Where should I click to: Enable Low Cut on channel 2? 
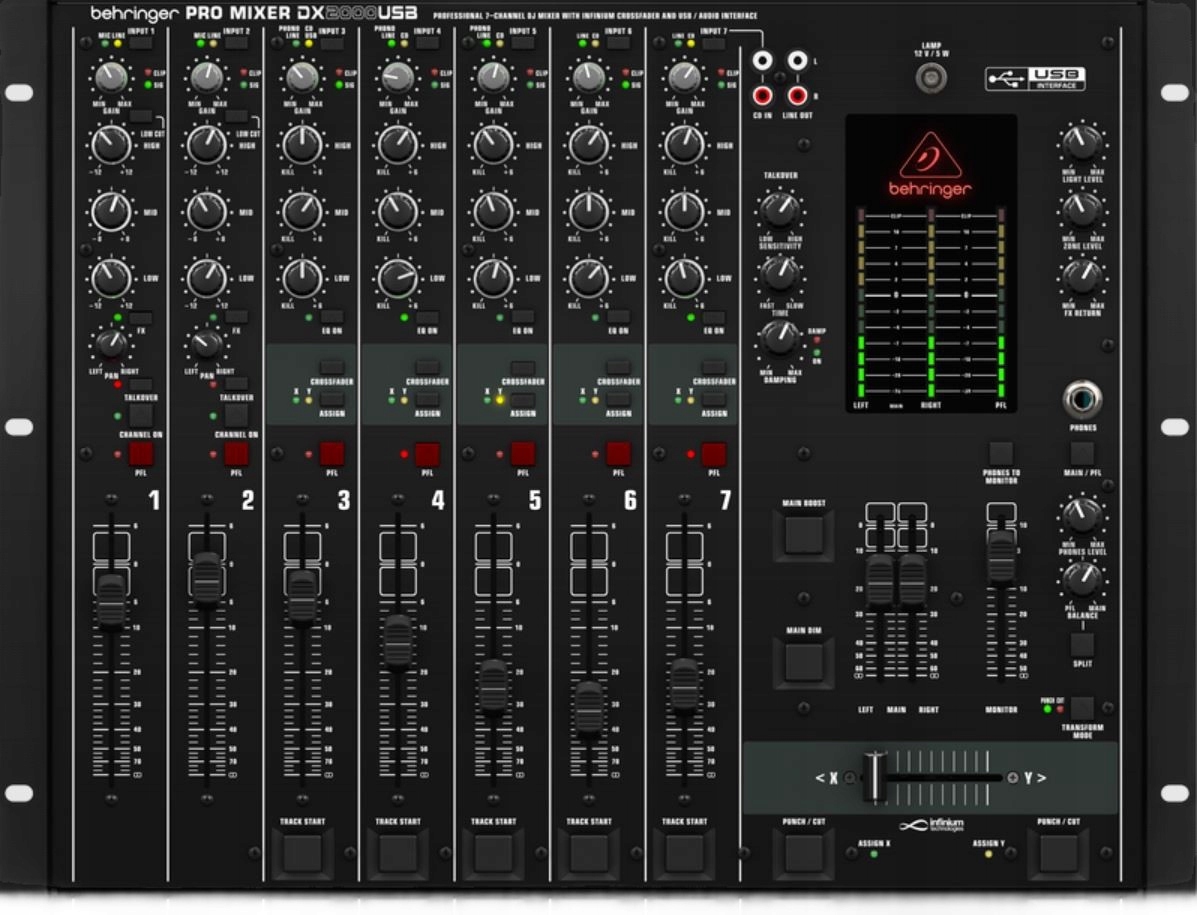click(236, 117)
